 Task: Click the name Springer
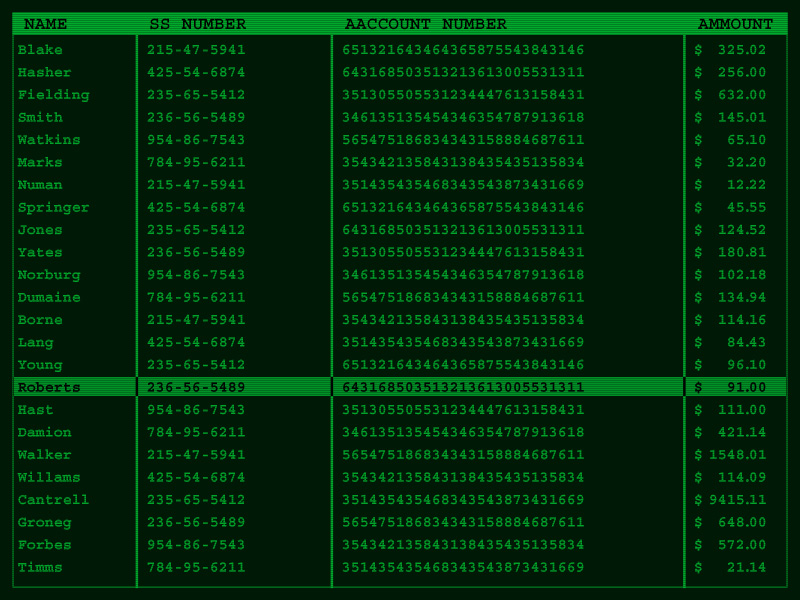point(53,208)
